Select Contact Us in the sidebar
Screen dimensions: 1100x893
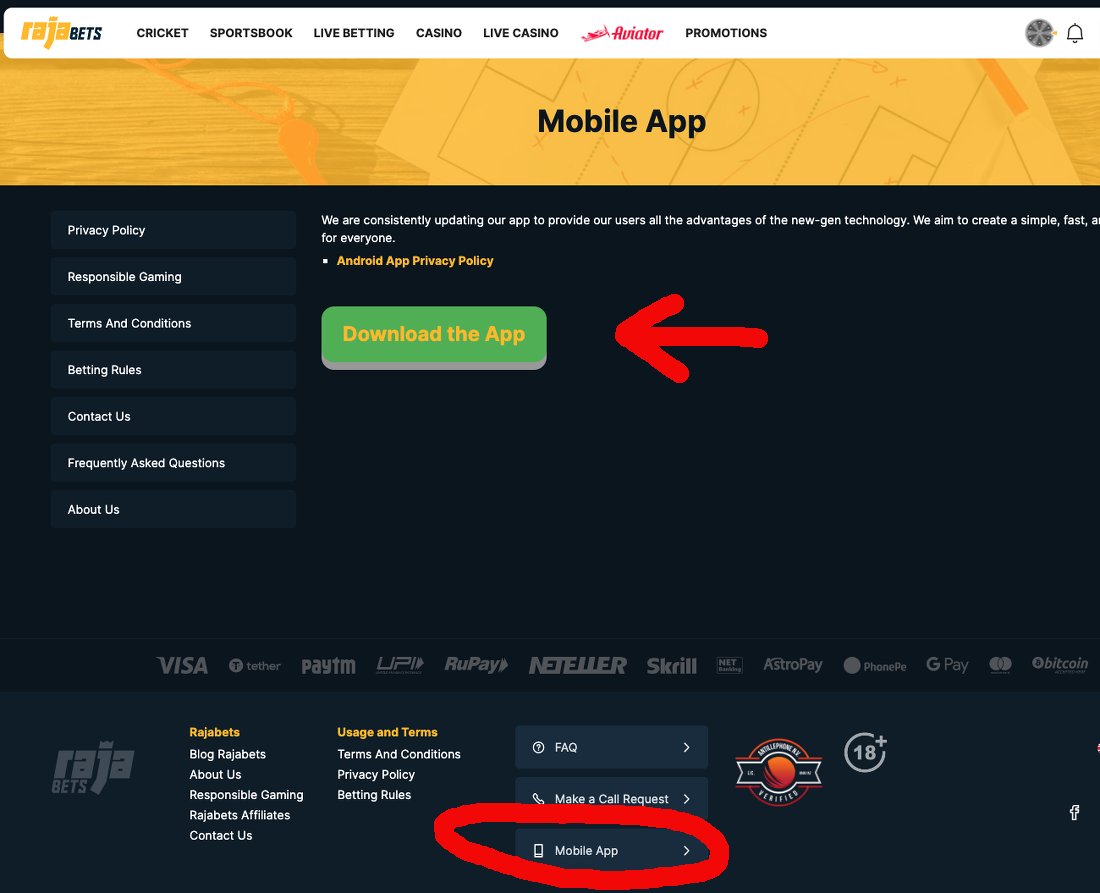(173, 416)
